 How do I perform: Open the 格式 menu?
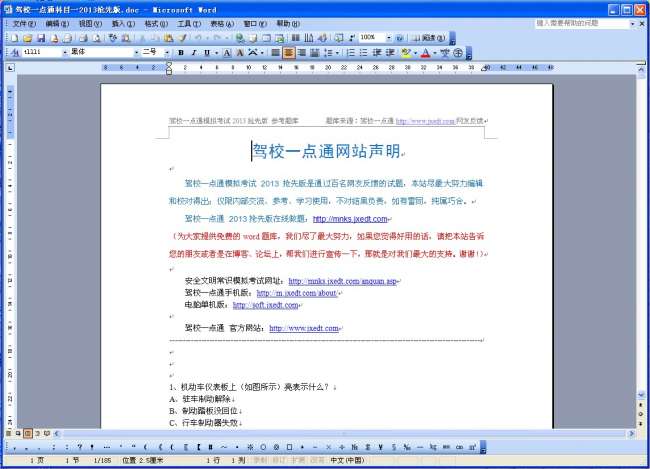coord(156,24)
